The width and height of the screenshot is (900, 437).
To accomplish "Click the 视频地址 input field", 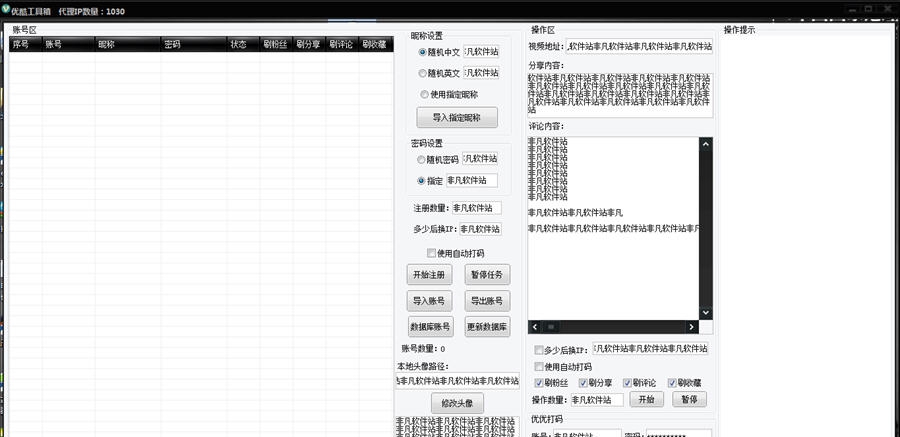I will [x=639, y=46].
